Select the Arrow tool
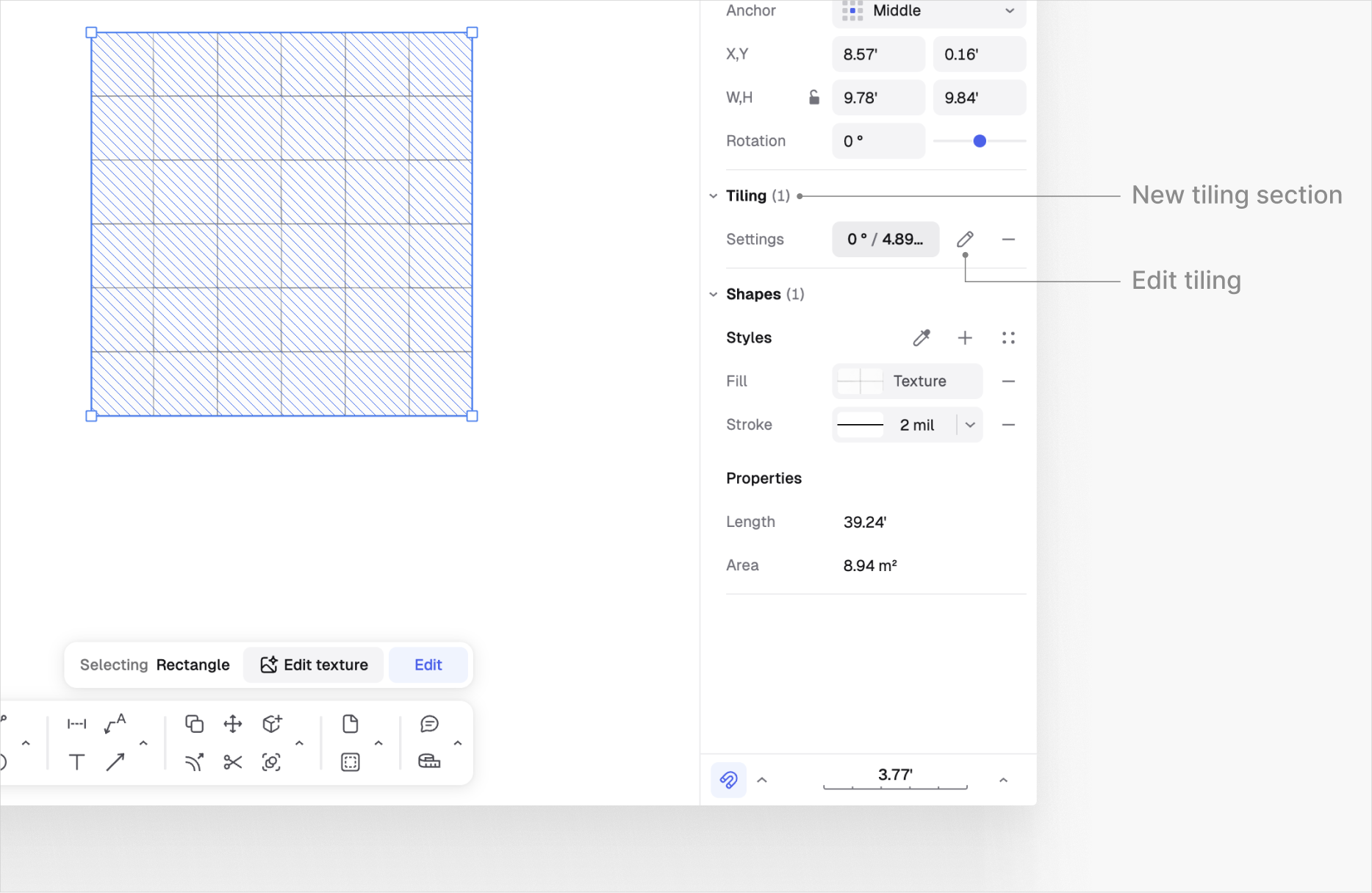This screenshot has height=893, width=1372. point(115,762)
